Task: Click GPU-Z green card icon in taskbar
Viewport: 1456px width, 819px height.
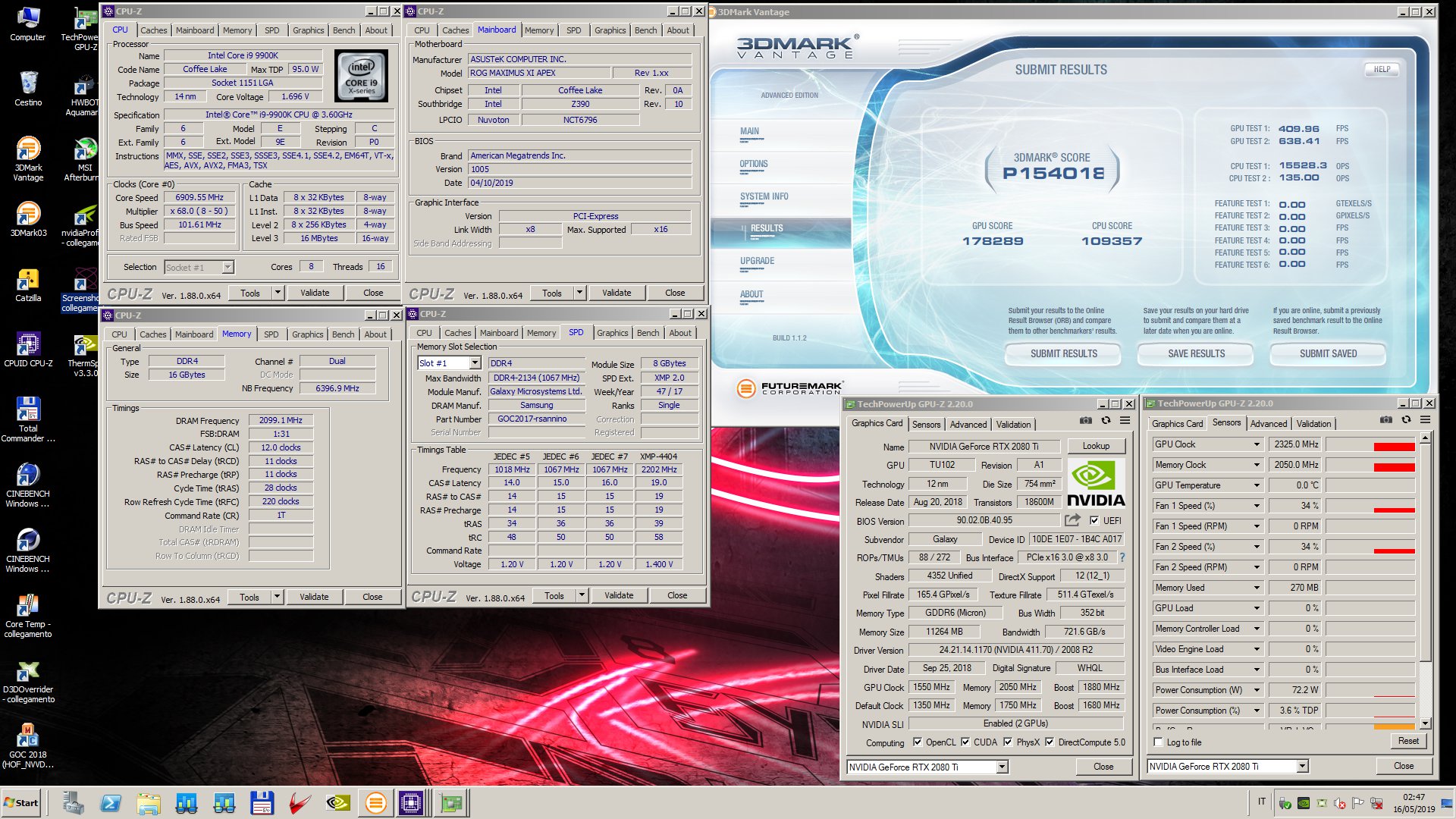Action: [452, 803]
